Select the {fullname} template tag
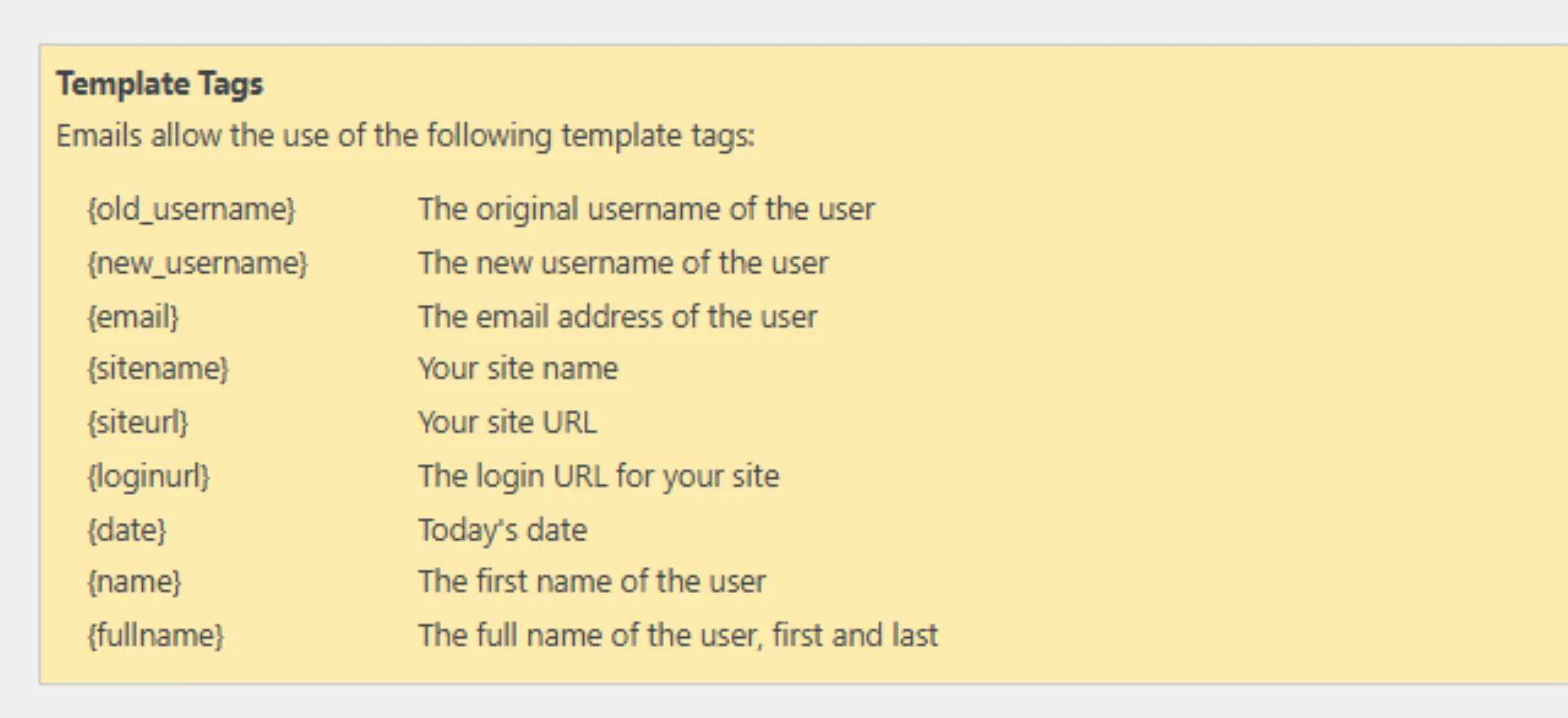Screen dimensions: 1568x718 pyautogui.click(x=155, y=635)
